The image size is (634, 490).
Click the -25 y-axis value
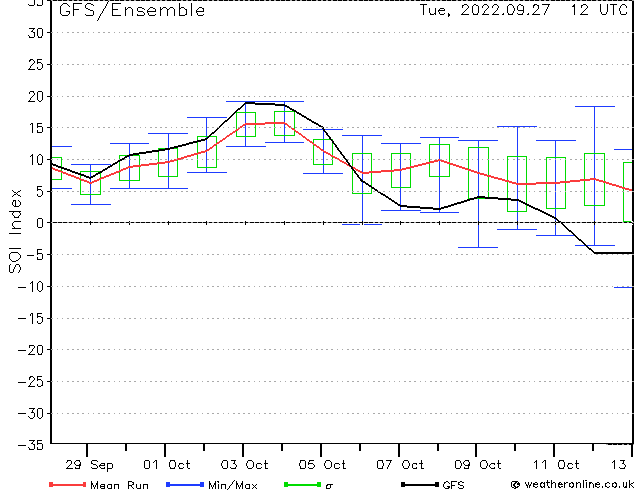point(31,382)
